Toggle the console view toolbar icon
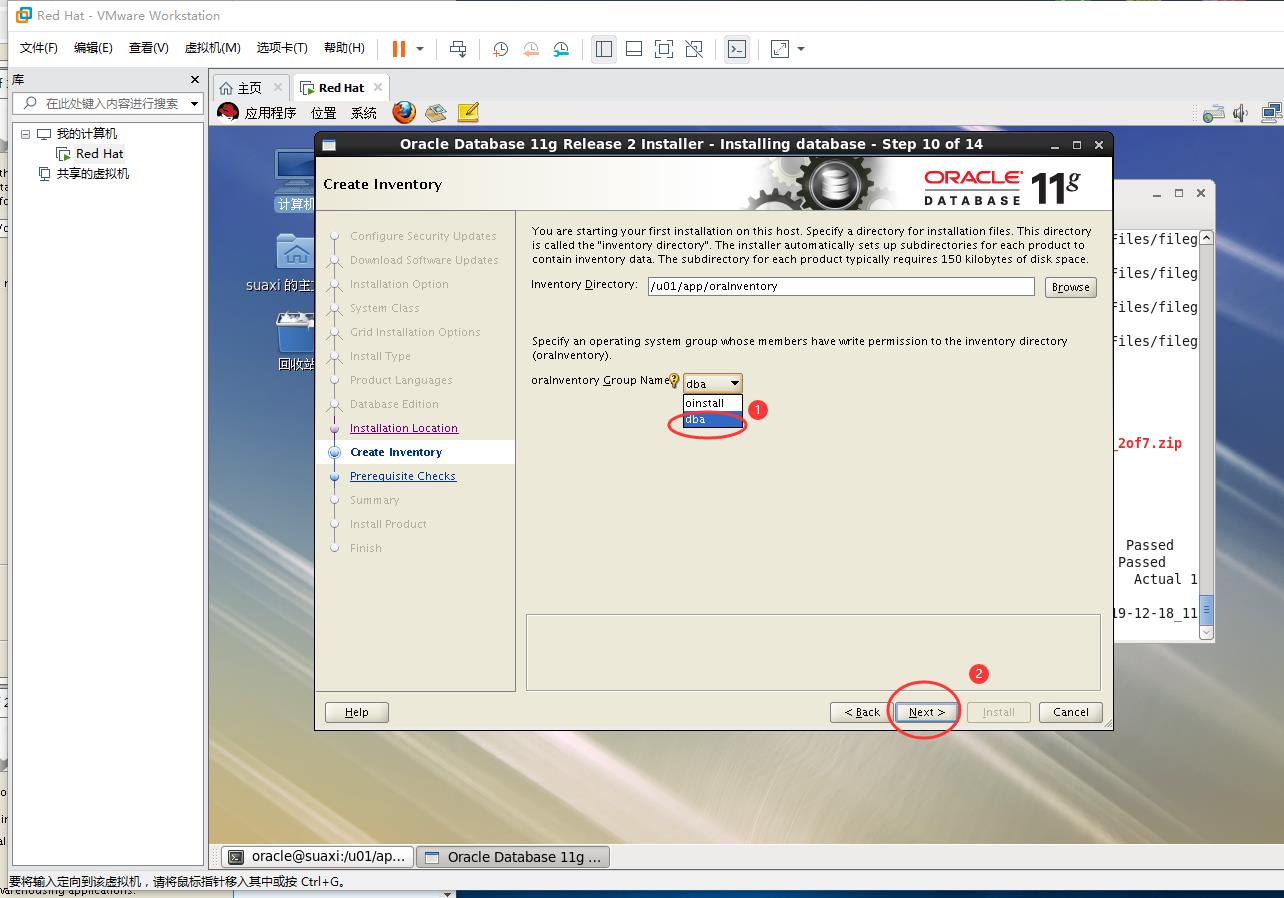Screen dimensions: 1284x898 [737, 49]
